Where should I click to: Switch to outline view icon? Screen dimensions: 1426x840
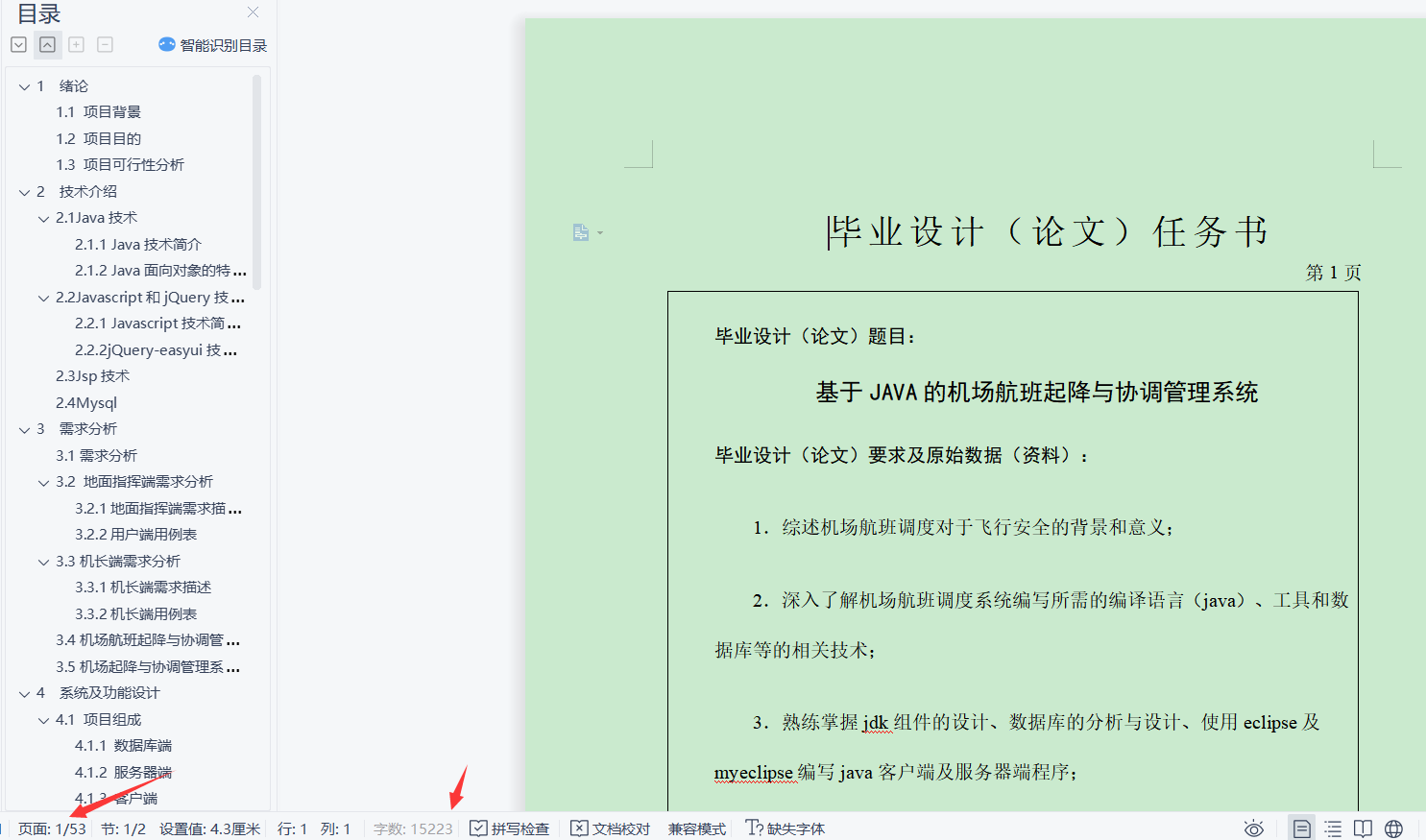pyautogui.click(x=1333, y=828)
